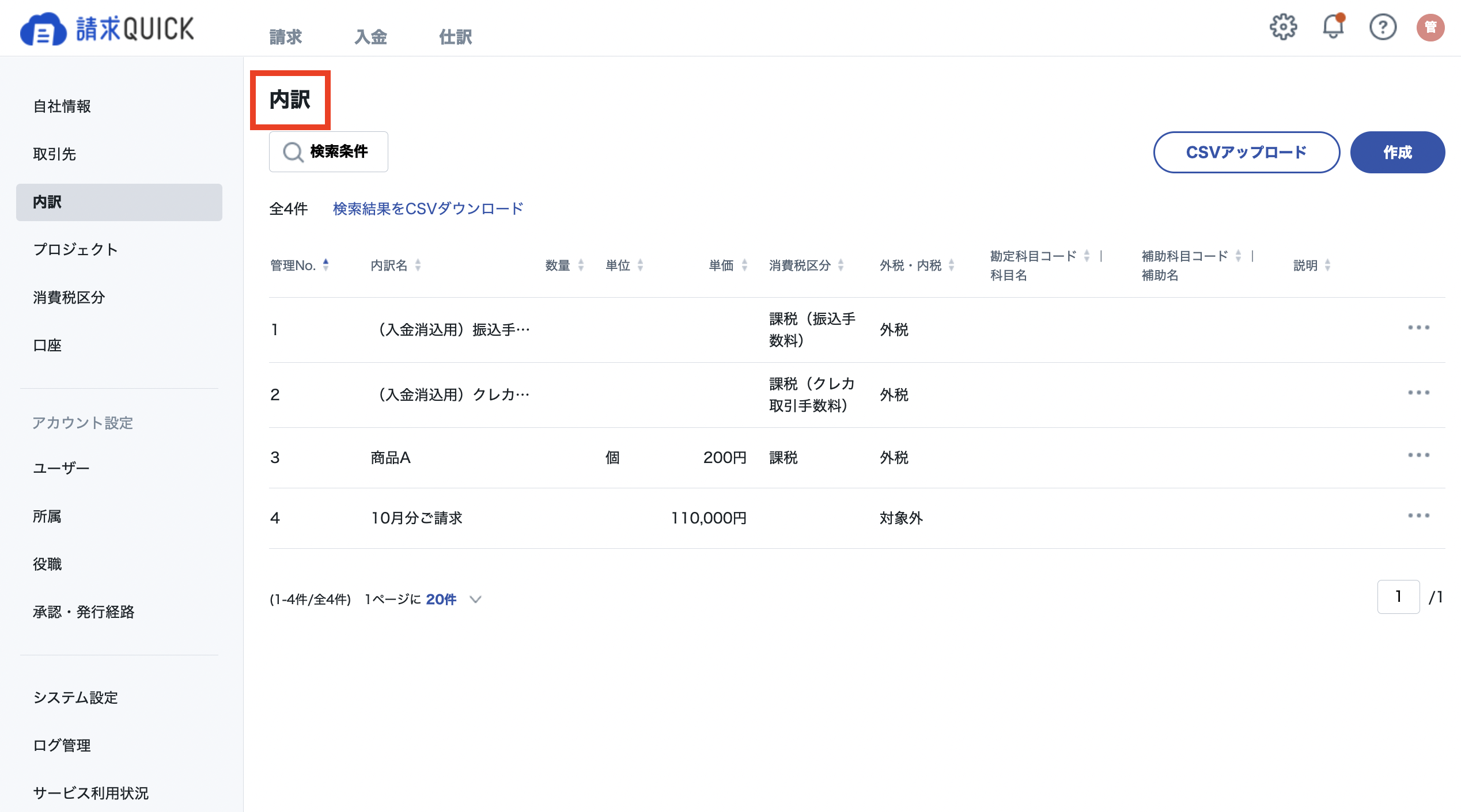Click the 個 unit cell
The width and height of the screenshot is (1461, 812).
[x=612, y=458]
